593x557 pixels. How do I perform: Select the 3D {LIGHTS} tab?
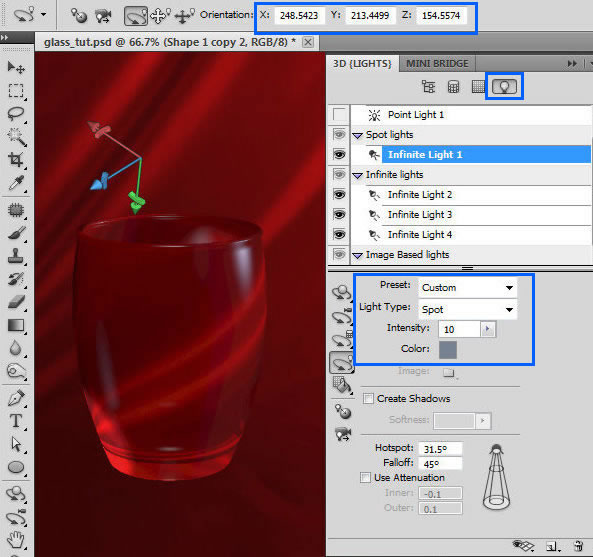point(362,64)
